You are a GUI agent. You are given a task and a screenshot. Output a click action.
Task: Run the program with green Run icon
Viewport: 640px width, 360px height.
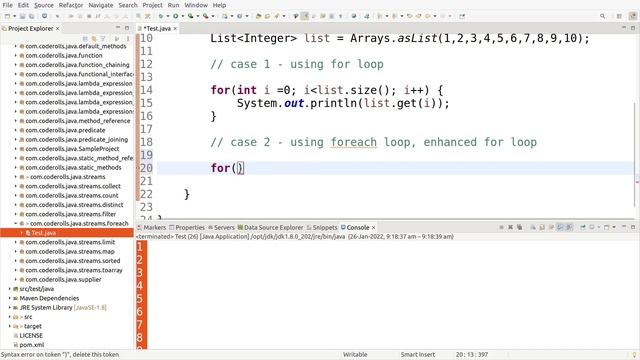(176, 16)
